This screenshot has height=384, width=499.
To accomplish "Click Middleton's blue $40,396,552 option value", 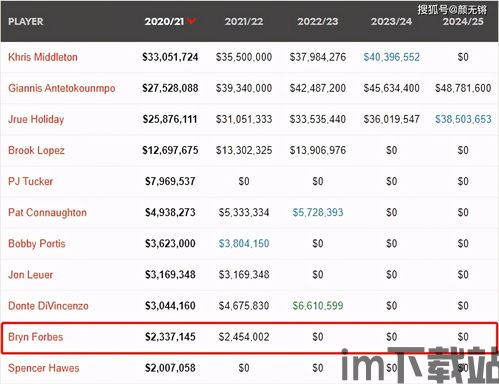I will click(391, 57).
